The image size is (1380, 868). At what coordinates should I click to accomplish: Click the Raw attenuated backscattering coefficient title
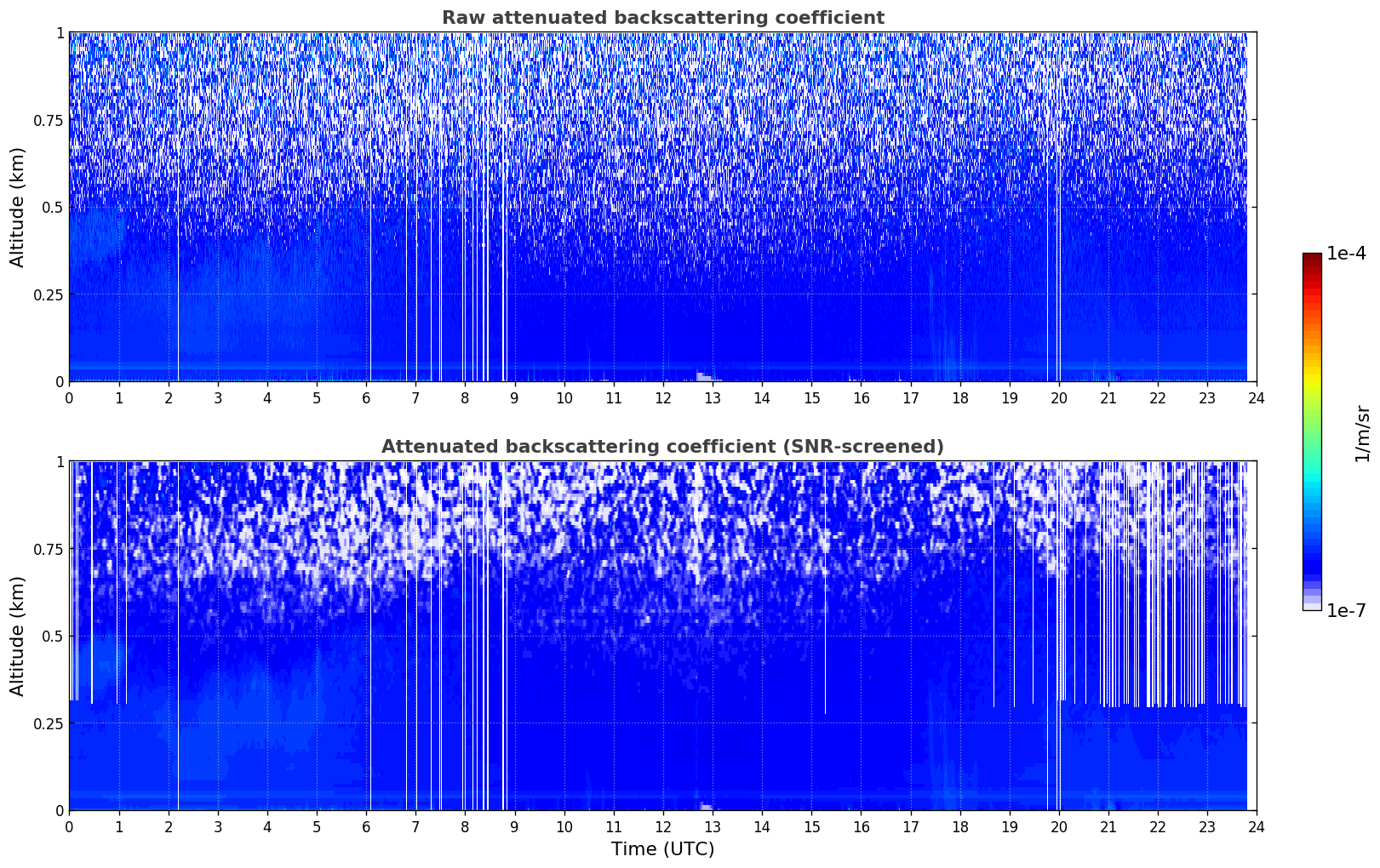pos(662,18)
